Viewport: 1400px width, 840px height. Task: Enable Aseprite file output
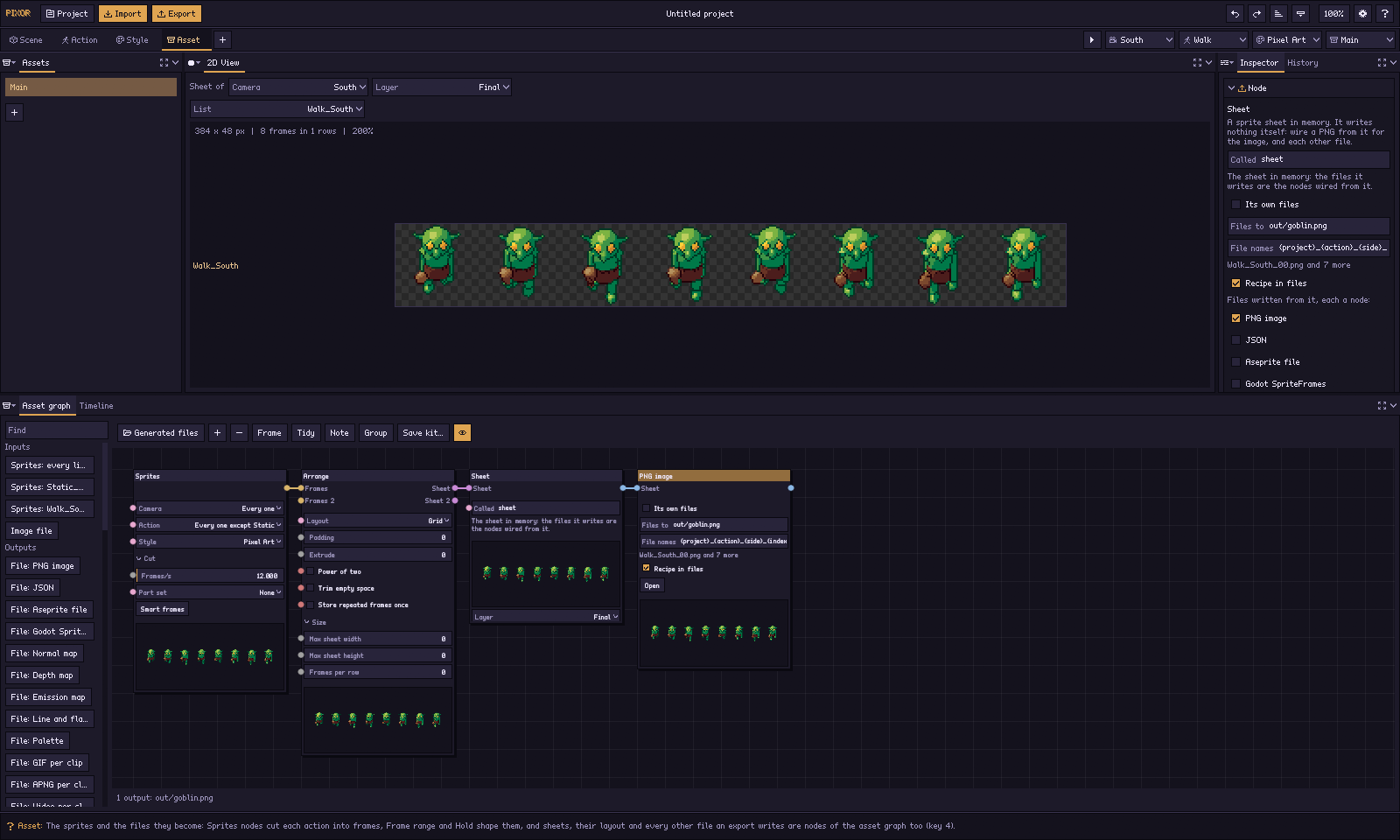(x=1235, y=362)
